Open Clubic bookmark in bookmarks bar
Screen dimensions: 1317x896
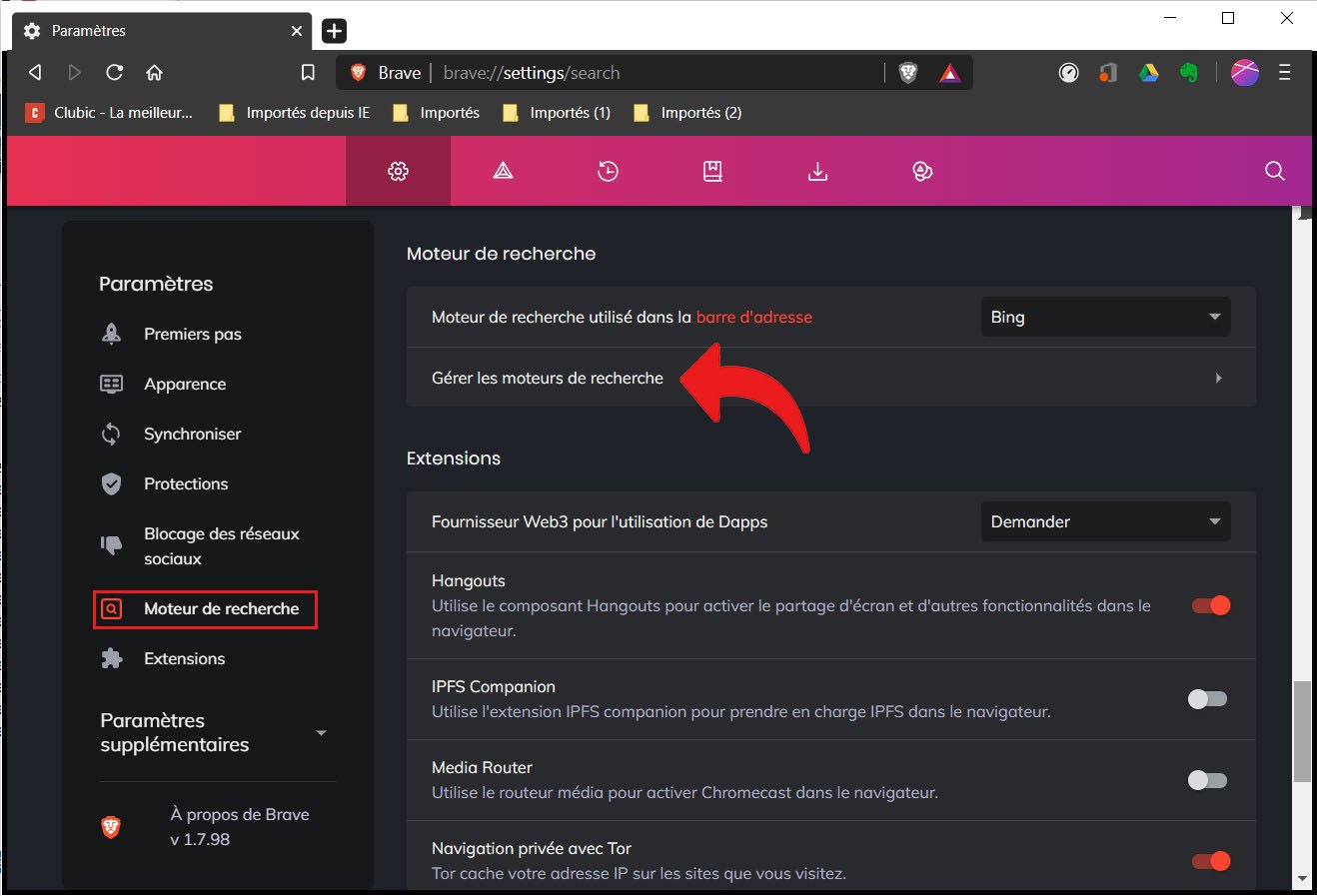pos(109,112)
